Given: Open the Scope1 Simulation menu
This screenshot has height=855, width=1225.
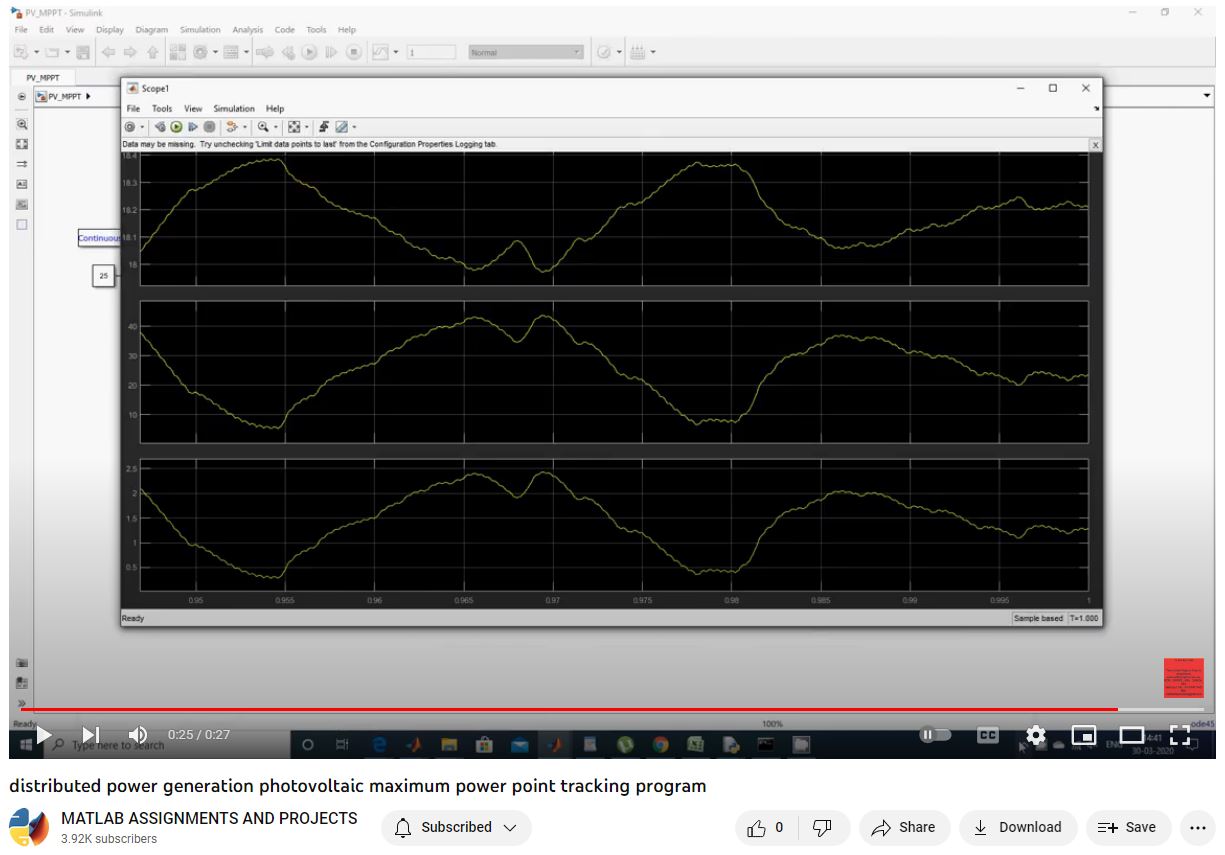Looking at the screenshot, I should click(x=233, y=108).
